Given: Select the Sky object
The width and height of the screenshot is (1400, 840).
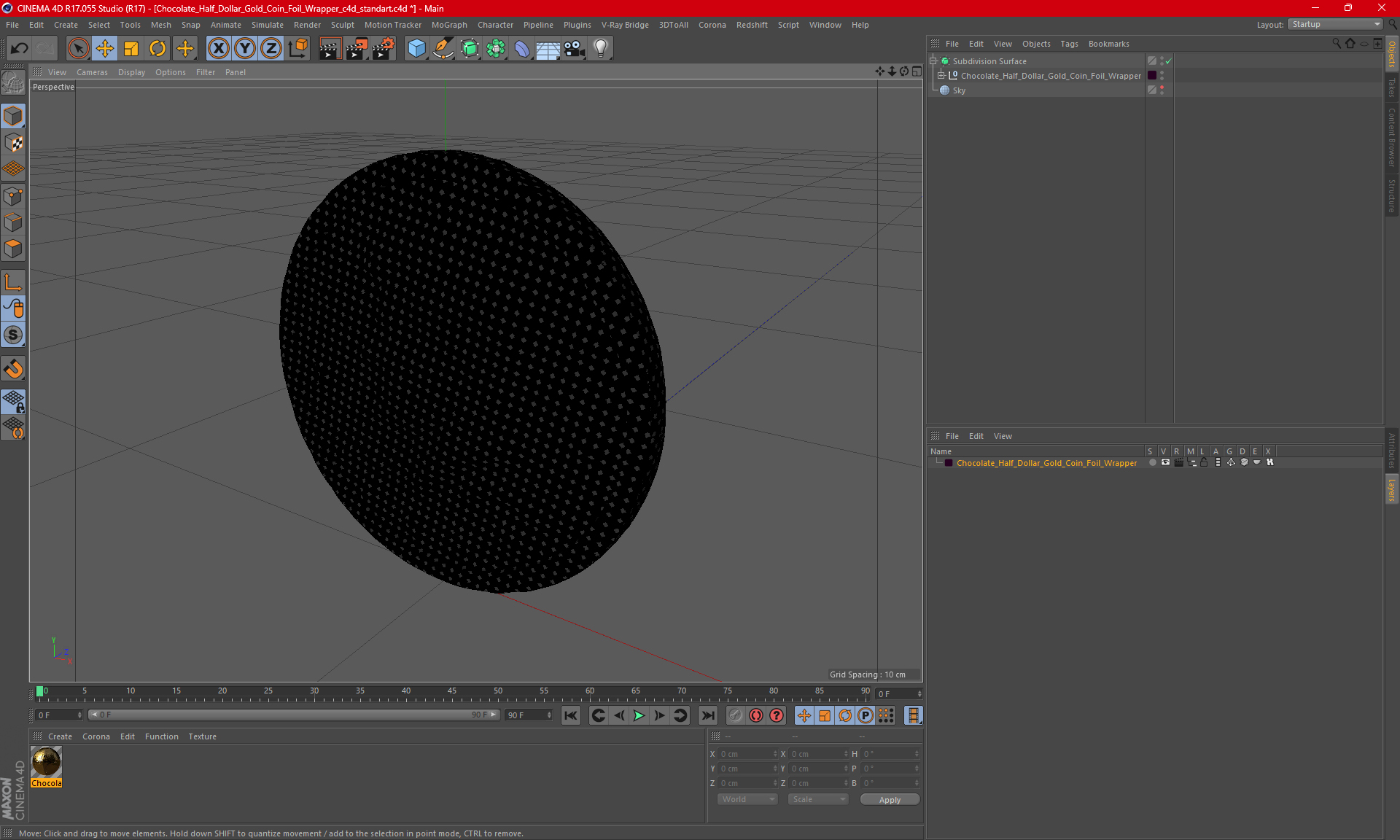Looking at the screenshot, I should (x=959, y=90).
